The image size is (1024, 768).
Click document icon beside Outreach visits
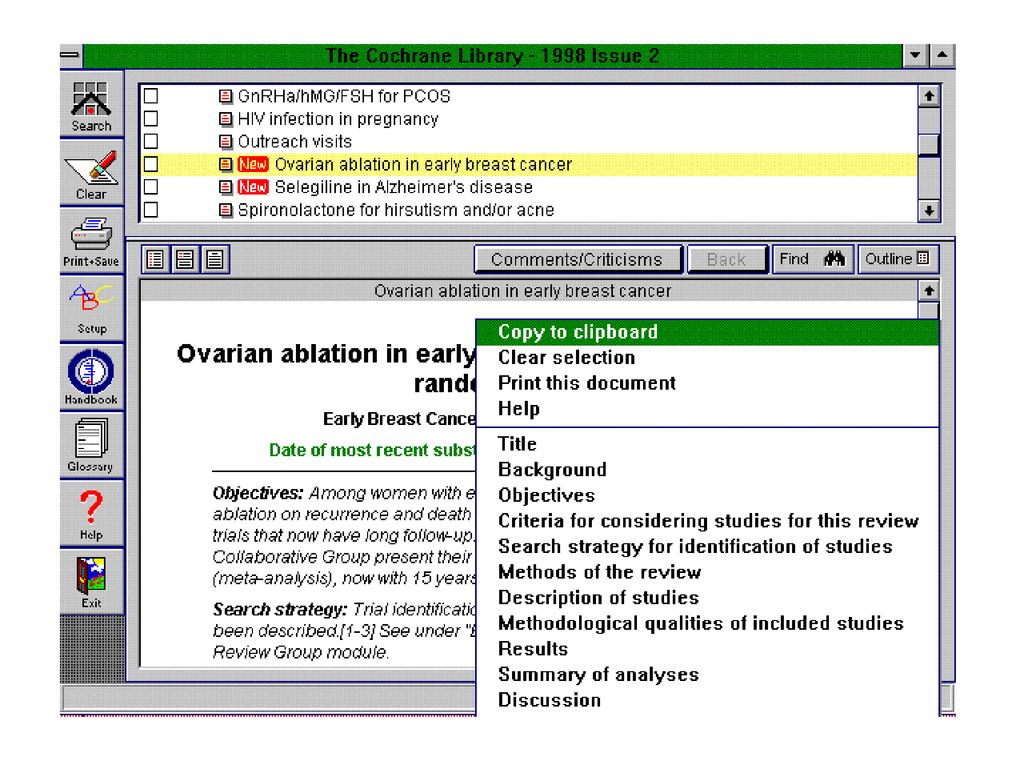point(225,142)
